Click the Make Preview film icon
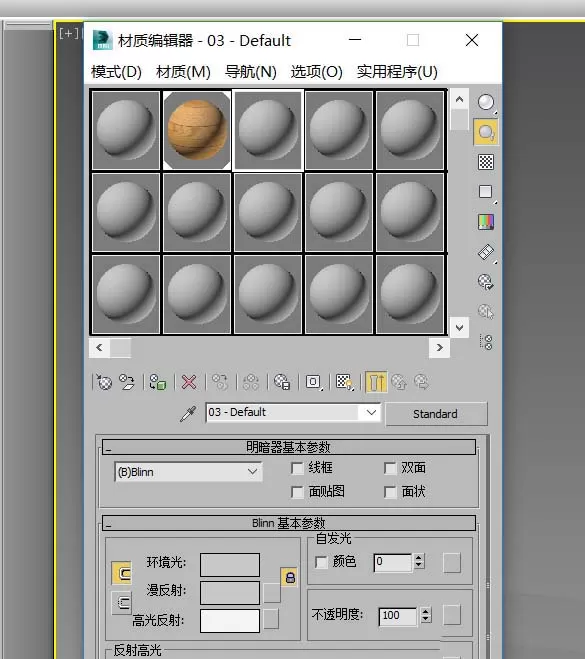585x659 pixels. click(x=486, y=252)
